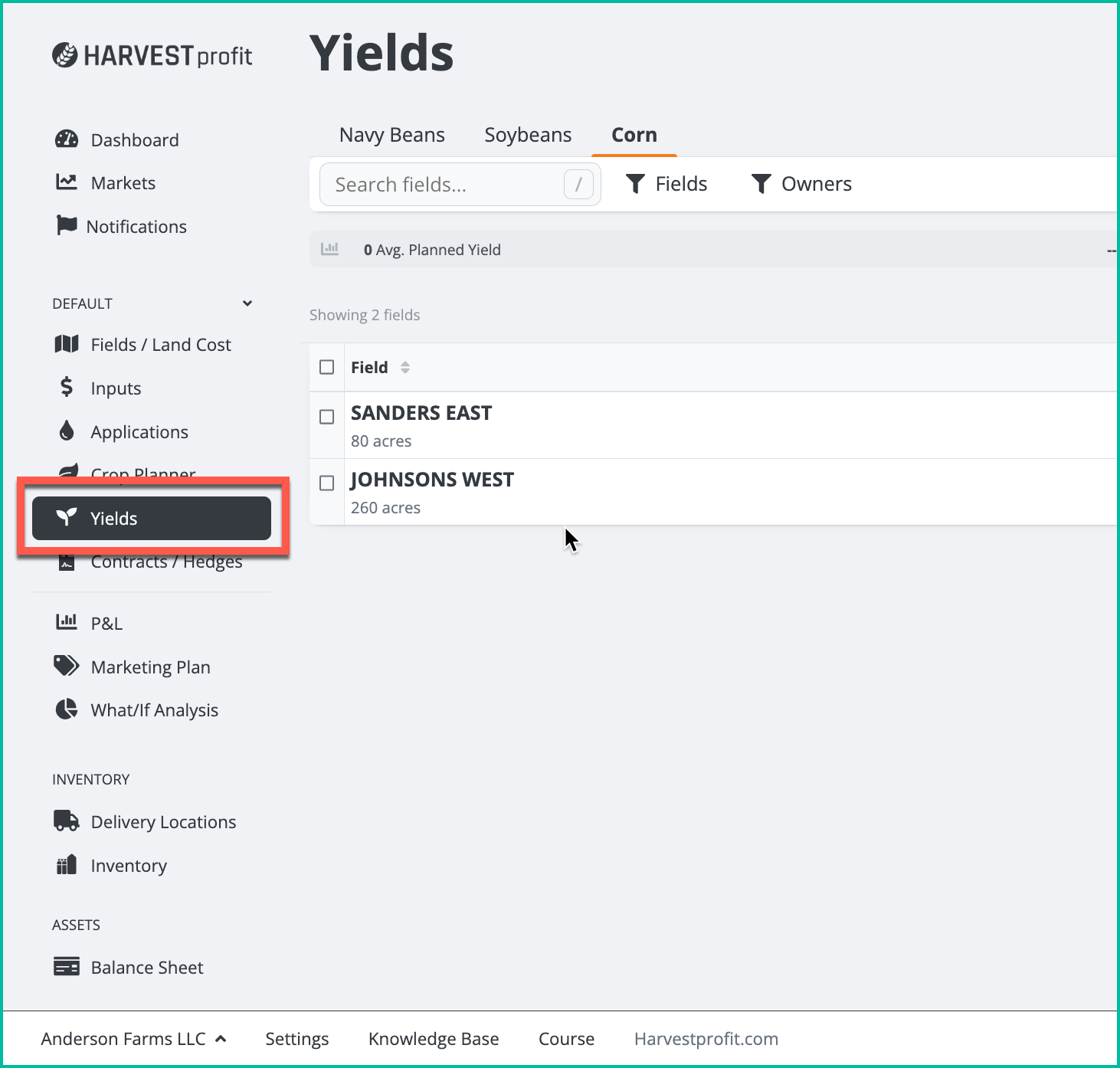Open the Fields filter dropdown
This screenshot has width=1120, height=1068.
coord(666,184)
